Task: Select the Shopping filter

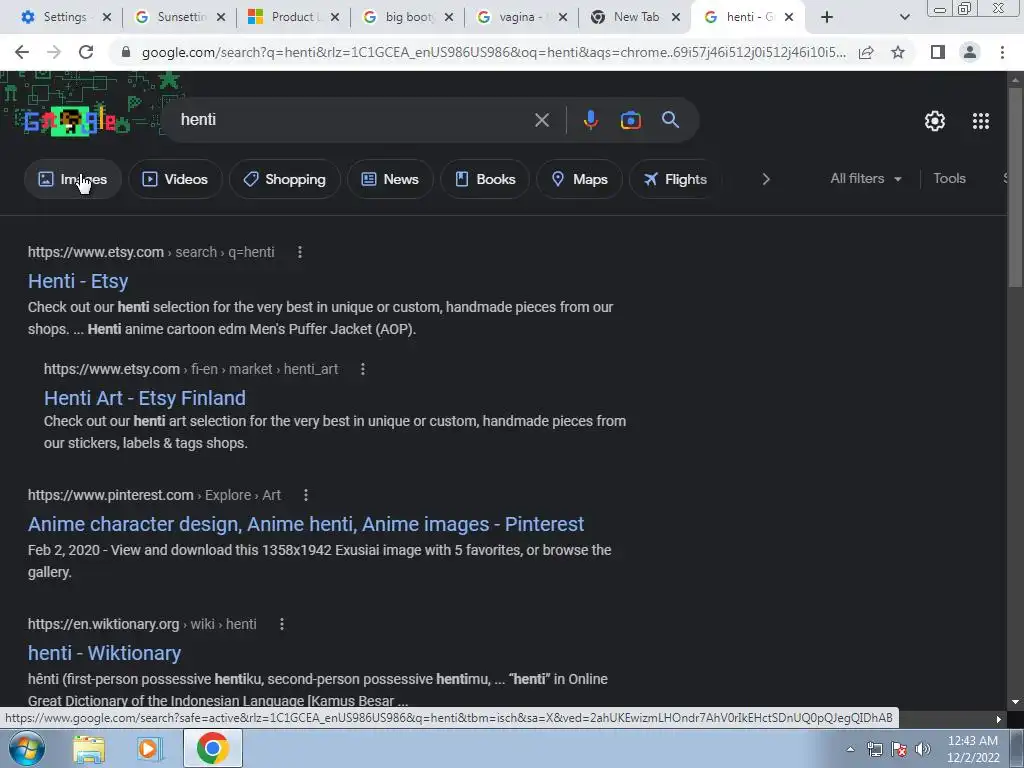Action: point(285,179)
